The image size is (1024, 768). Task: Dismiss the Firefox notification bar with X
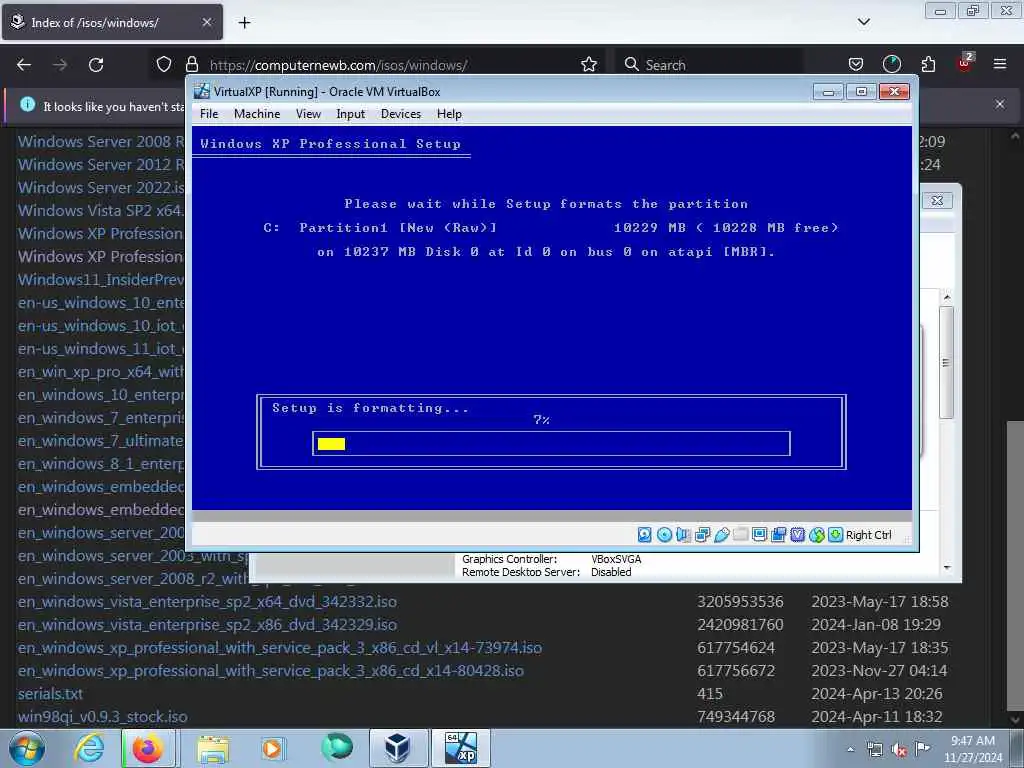coord(1000,104)
